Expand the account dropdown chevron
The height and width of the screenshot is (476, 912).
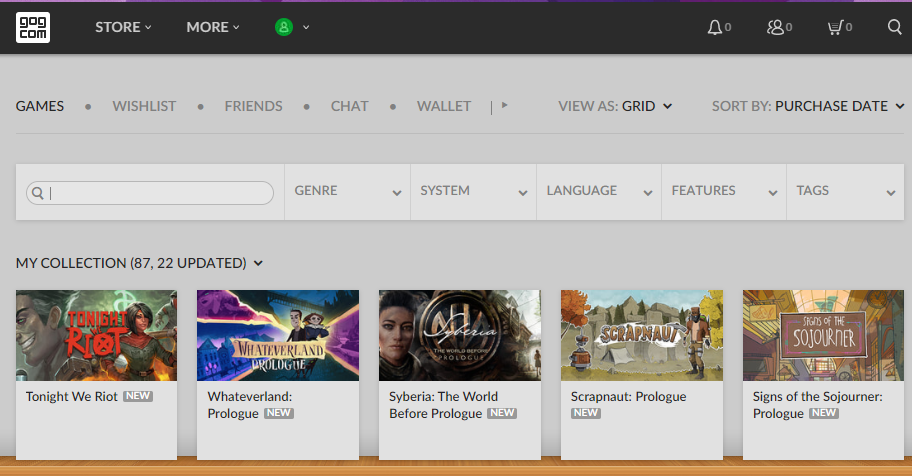[306, 27]
